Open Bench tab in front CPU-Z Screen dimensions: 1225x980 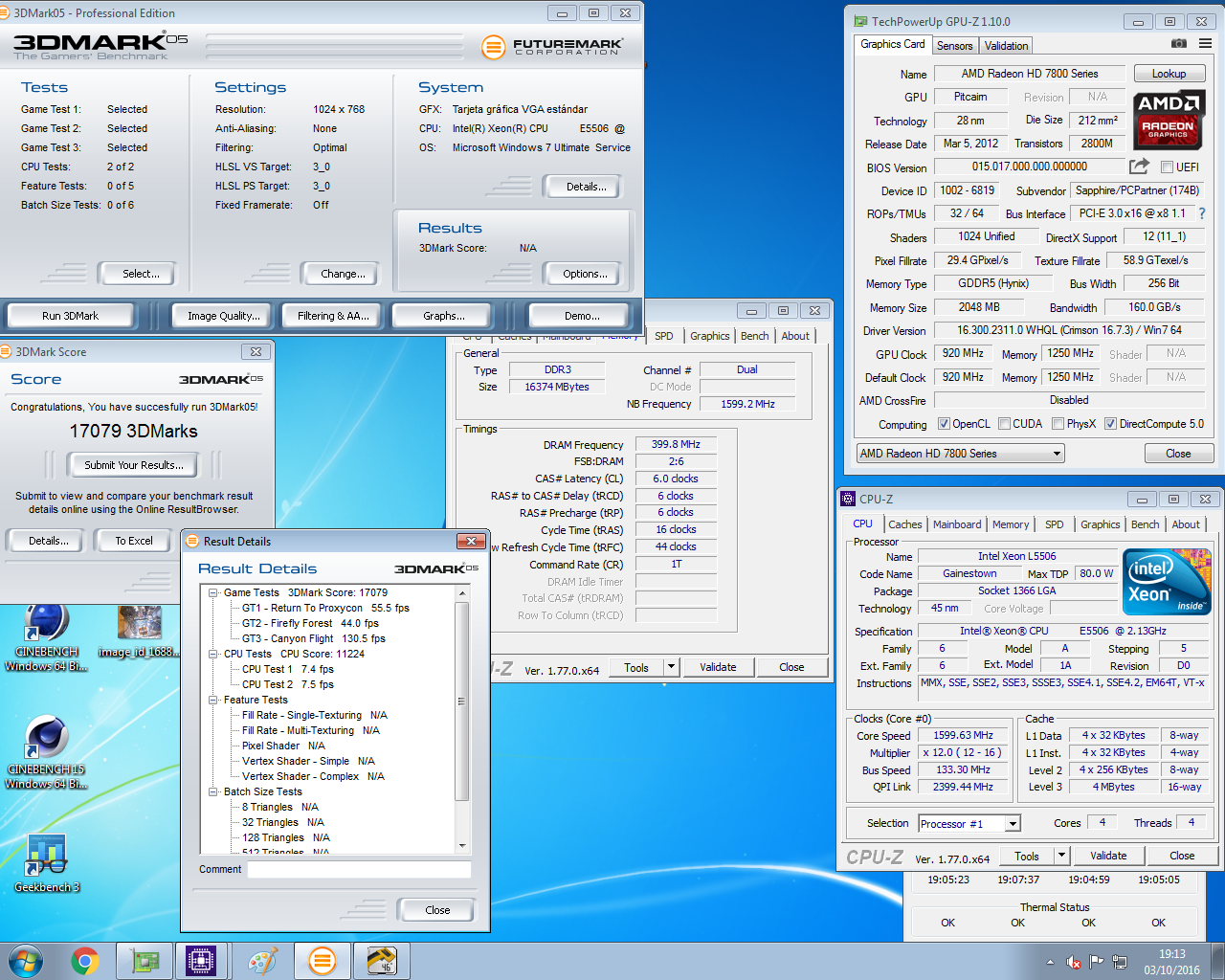click(1146, 524)
